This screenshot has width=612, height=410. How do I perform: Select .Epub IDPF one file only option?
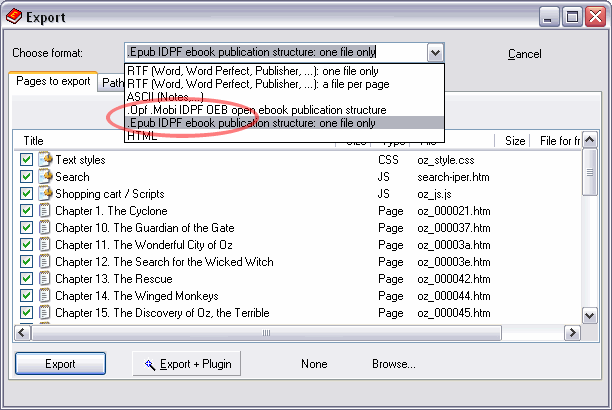[x=284, y=123]
